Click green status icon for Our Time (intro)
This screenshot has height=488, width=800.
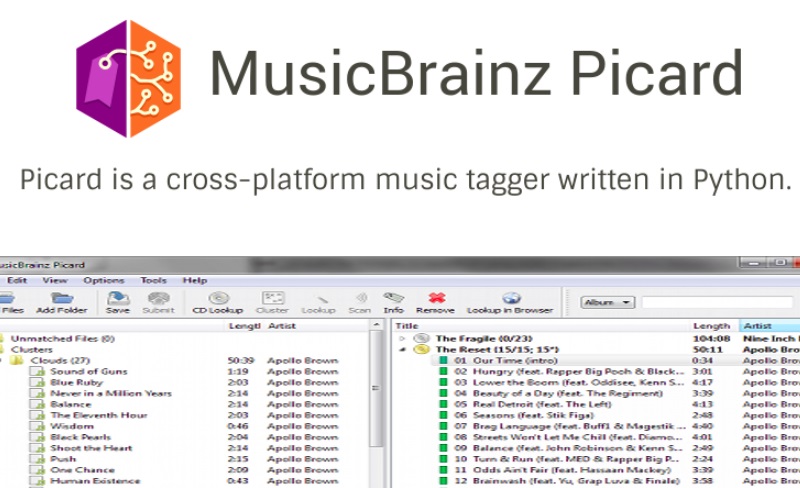point(443,360)
